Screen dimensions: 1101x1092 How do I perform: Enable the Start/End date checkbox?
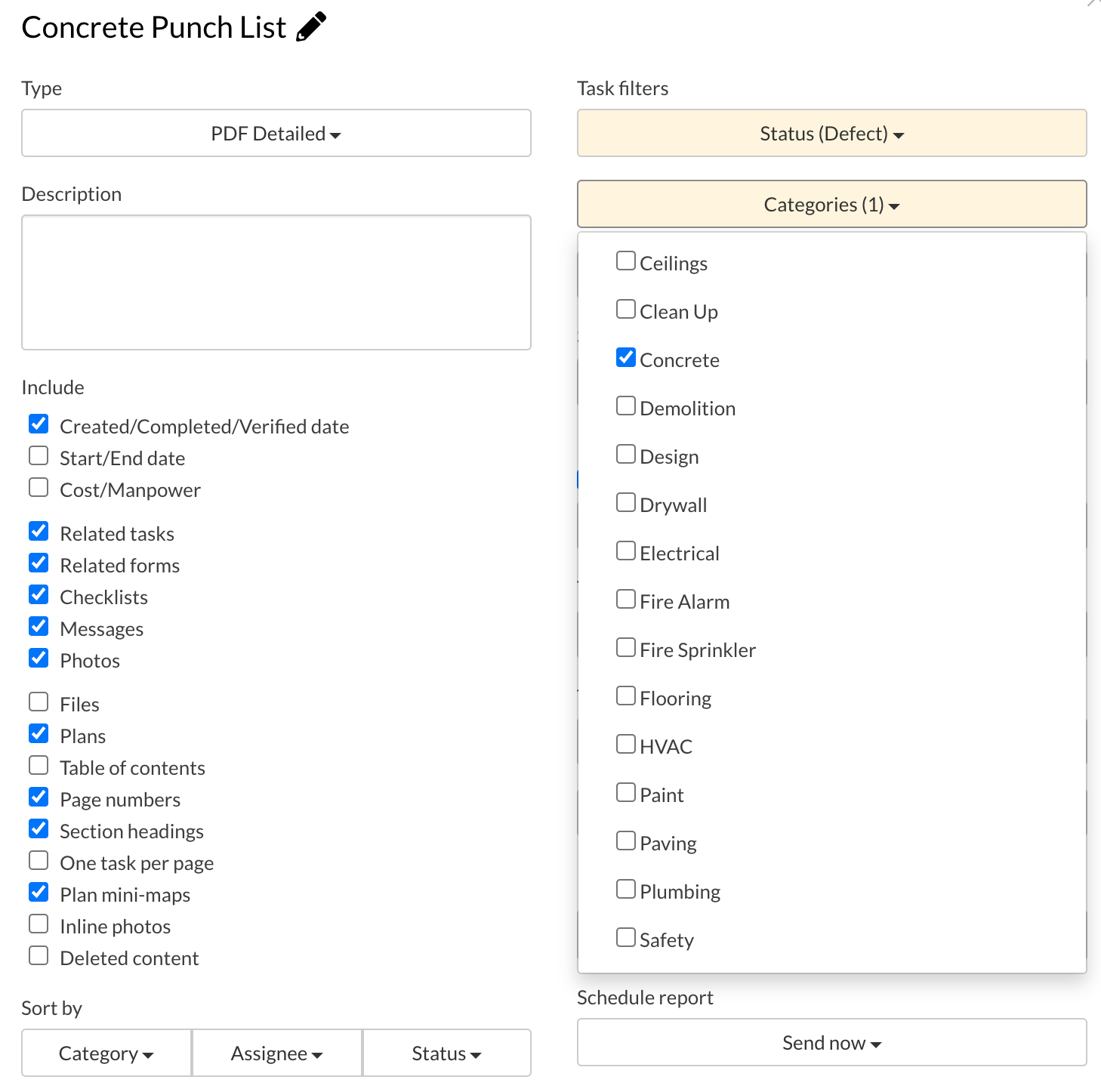pyautogui.click(x=39, y=456)
